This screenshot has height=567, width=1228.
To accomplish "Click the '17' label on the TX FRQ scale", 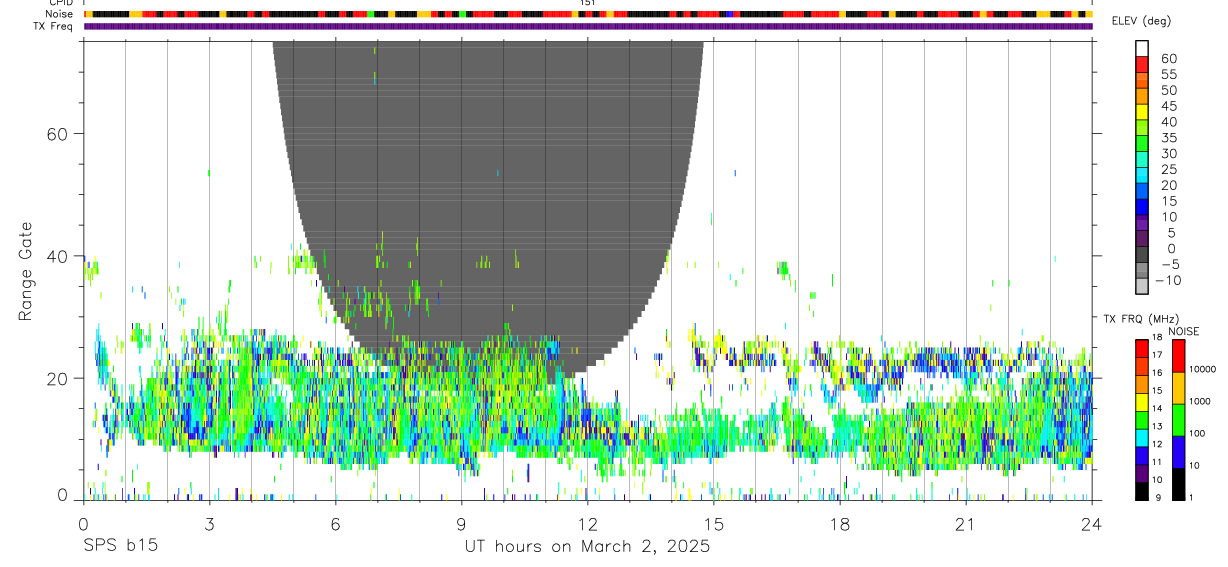I will point(1157,355).
